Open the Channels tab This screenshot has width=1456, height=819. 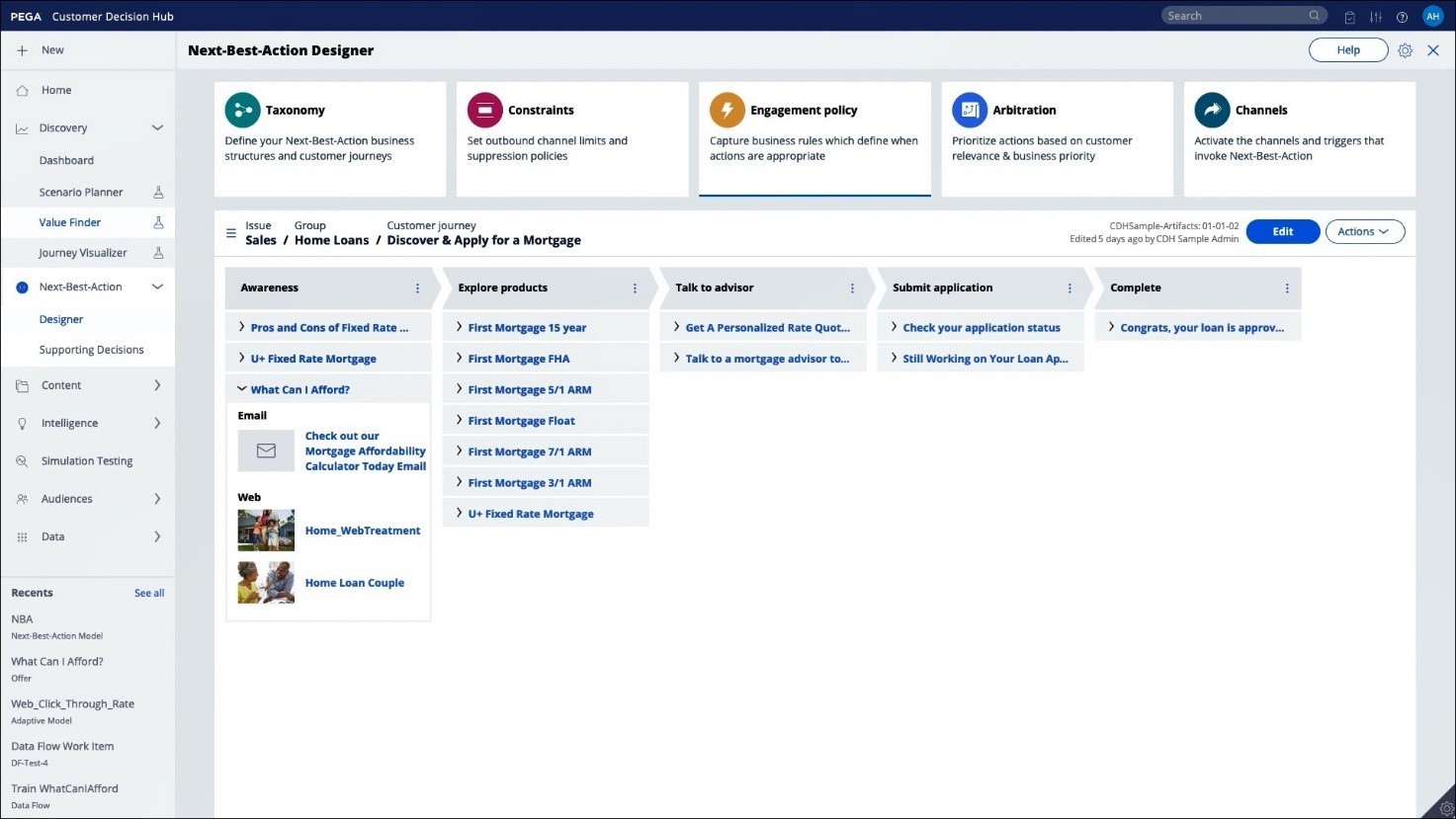(1299, 139)
